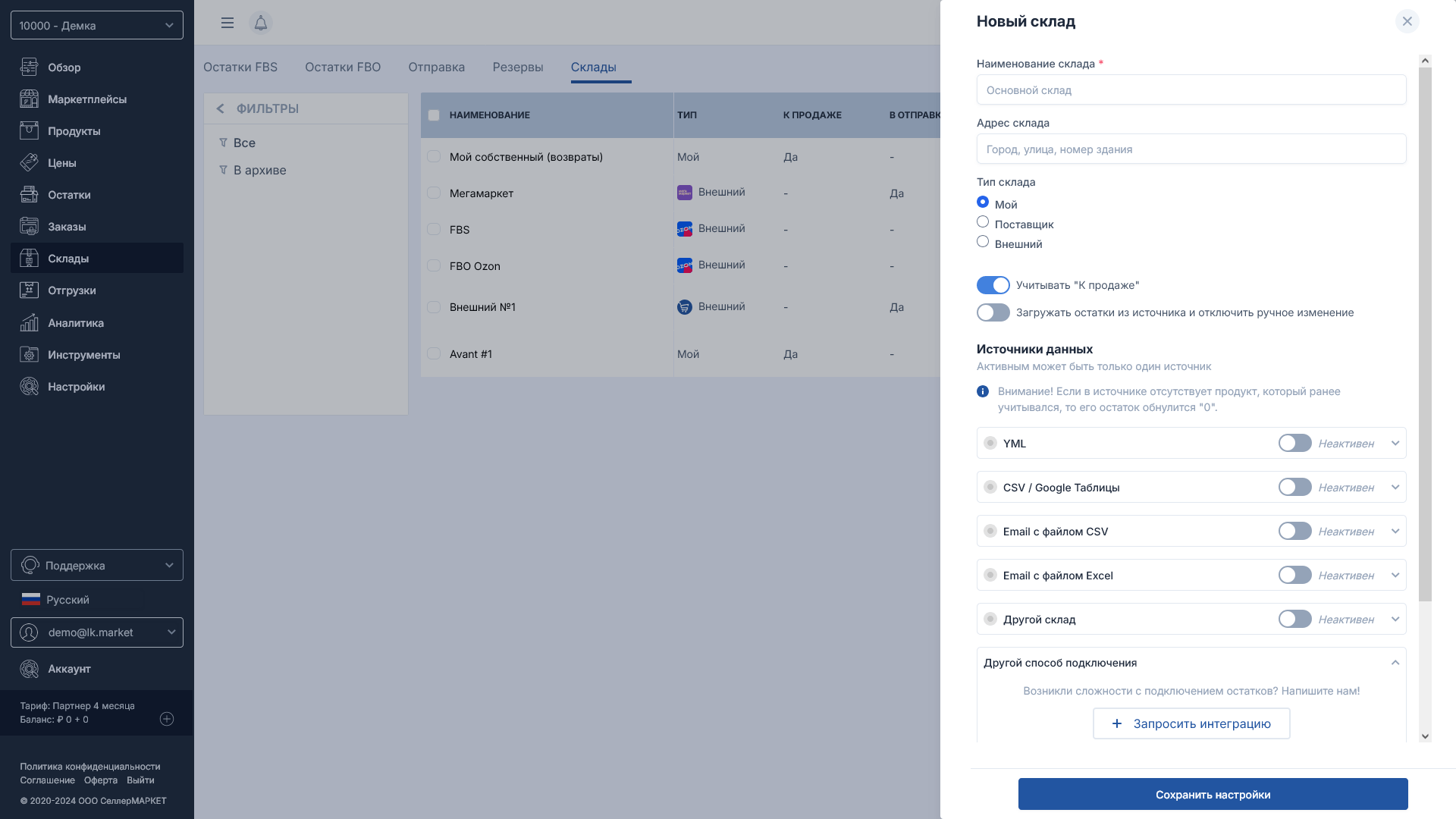Open the 10000 - Демка account dropdown

point(97,25)
